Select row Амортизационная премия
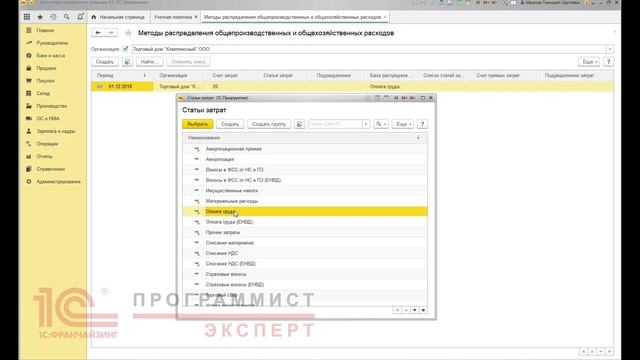The image size is (640, 360). 305,149
